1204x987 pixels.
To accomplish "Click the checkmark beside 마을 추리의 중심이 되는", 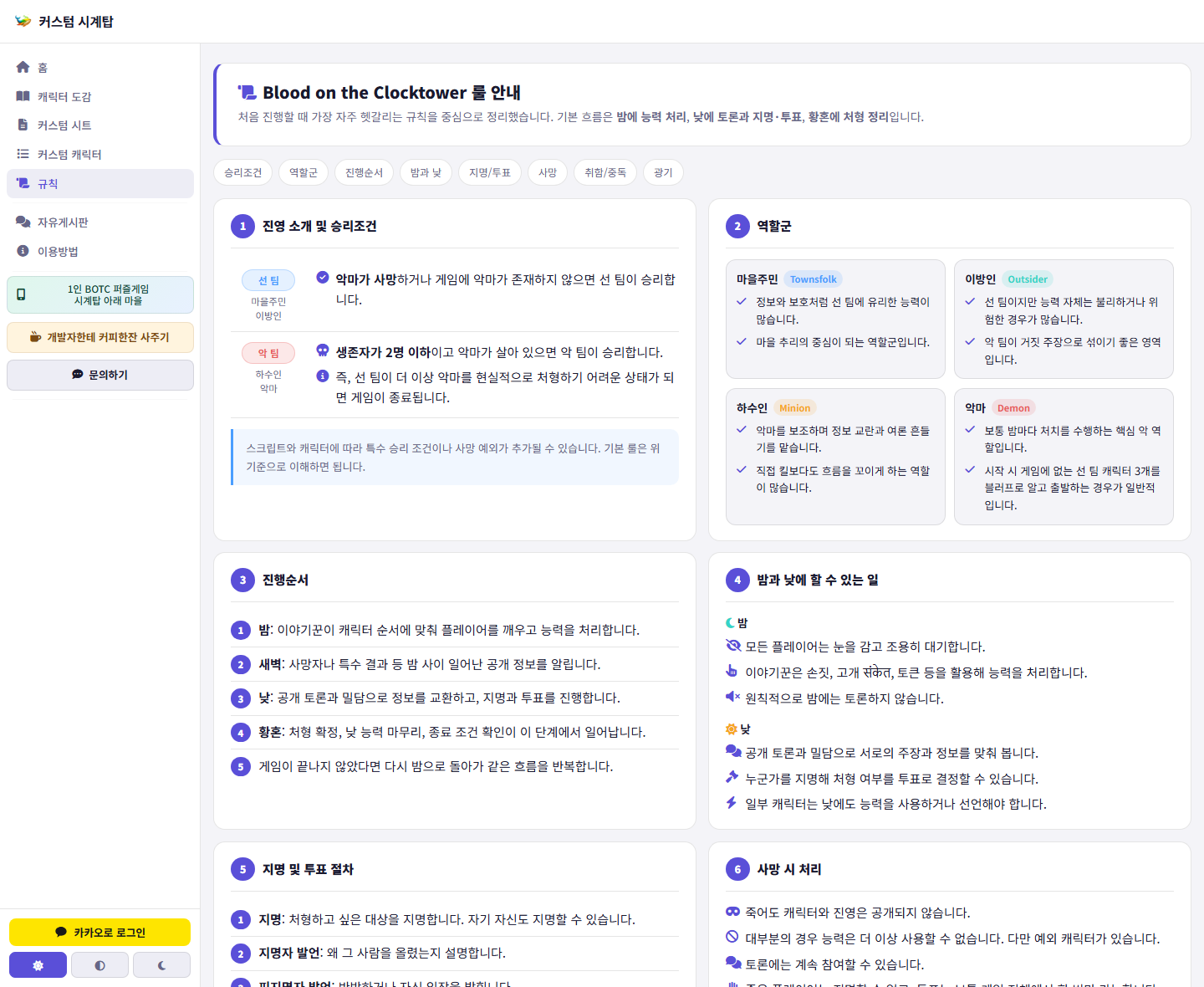I will pos(742,341).
